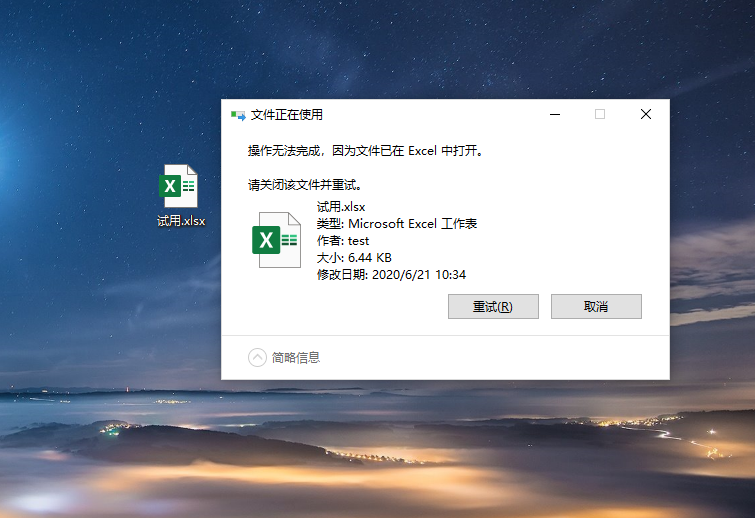Select the 试用.xlsx desktop file icon
This screenshot has height=518, width=755.
click(179, 186)
